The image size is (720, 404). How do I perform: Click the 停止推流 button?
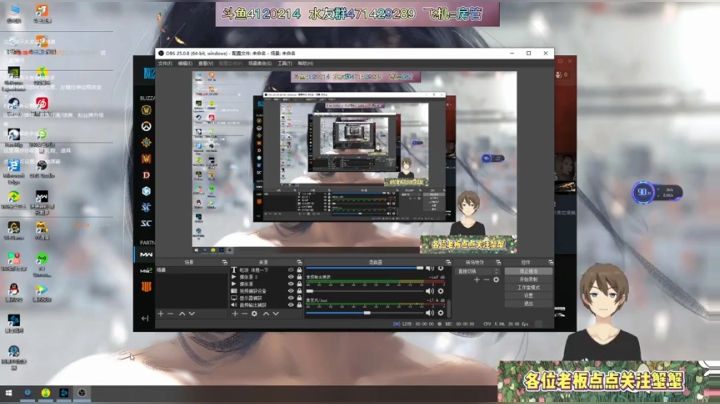[x=529, y=271]
